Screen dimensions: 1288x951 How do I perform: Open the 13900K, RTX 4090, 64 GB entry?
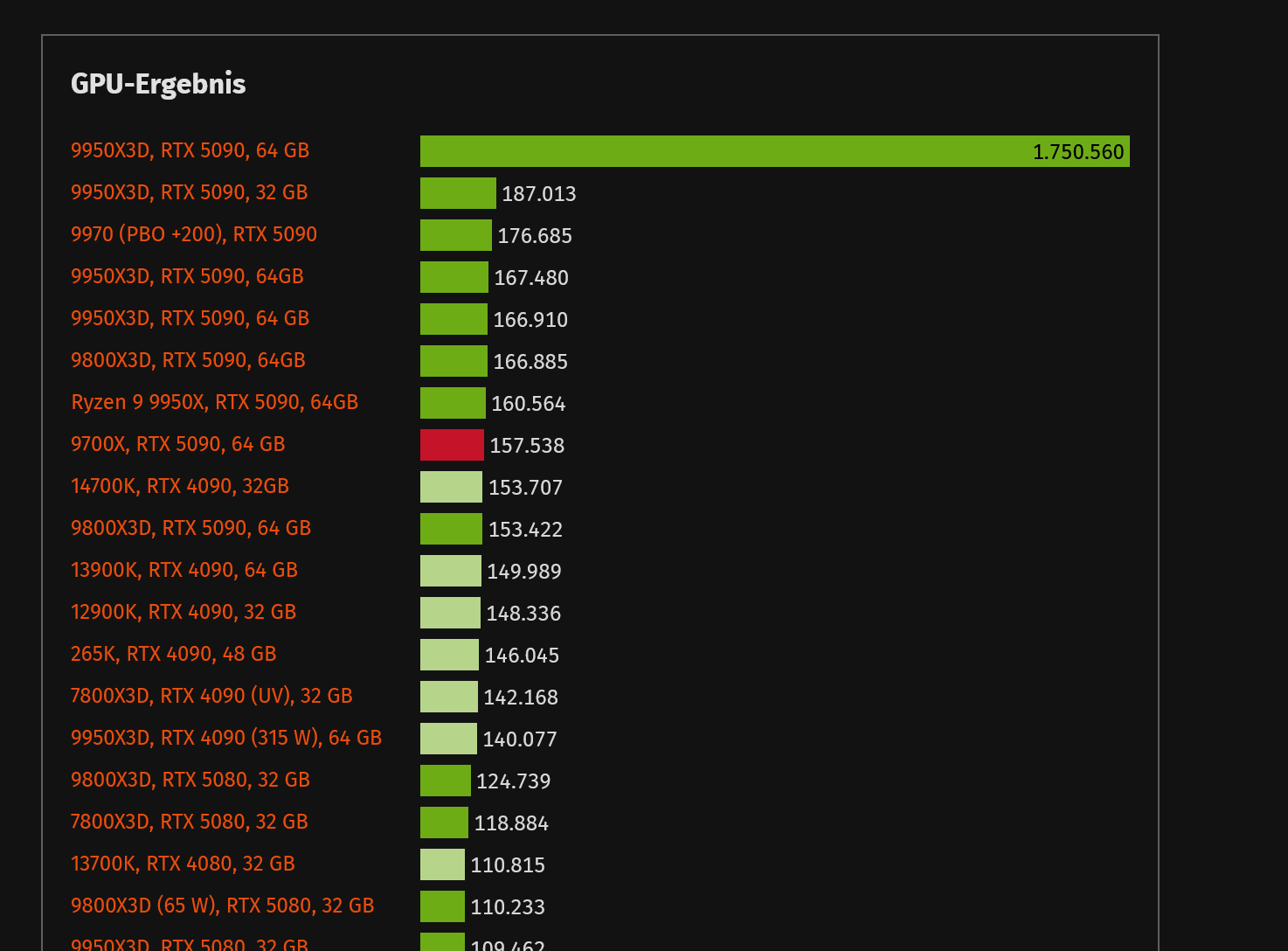(184, 570)
